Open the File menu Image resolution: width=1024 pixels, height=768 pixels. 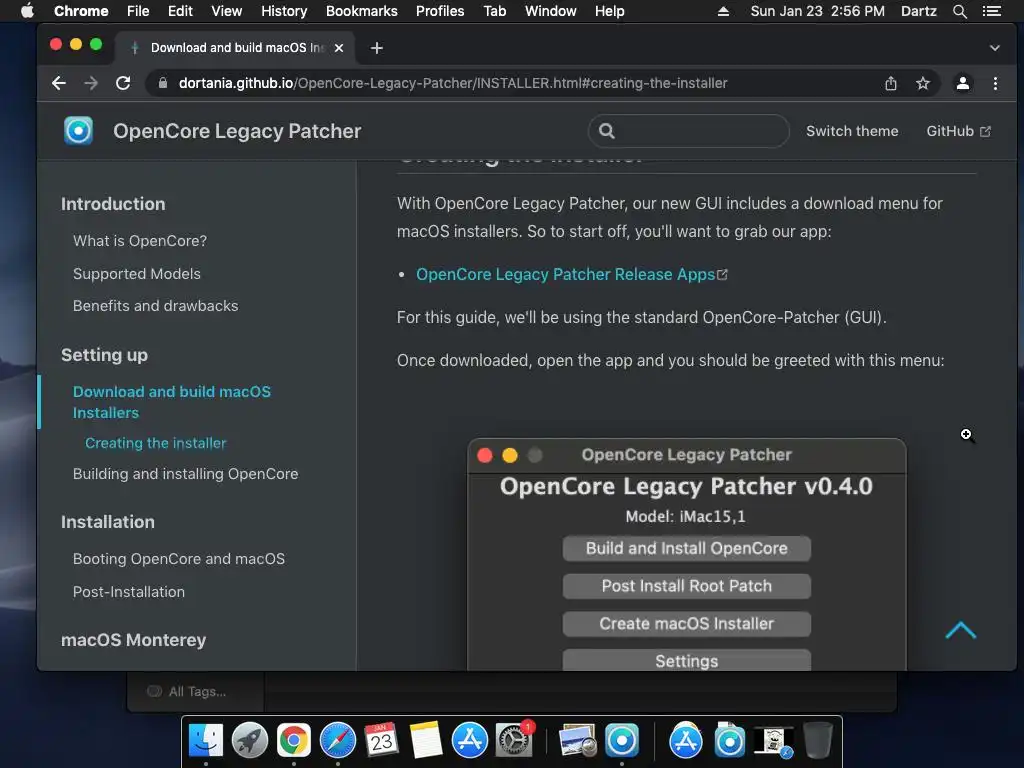(x=138, y=11)
